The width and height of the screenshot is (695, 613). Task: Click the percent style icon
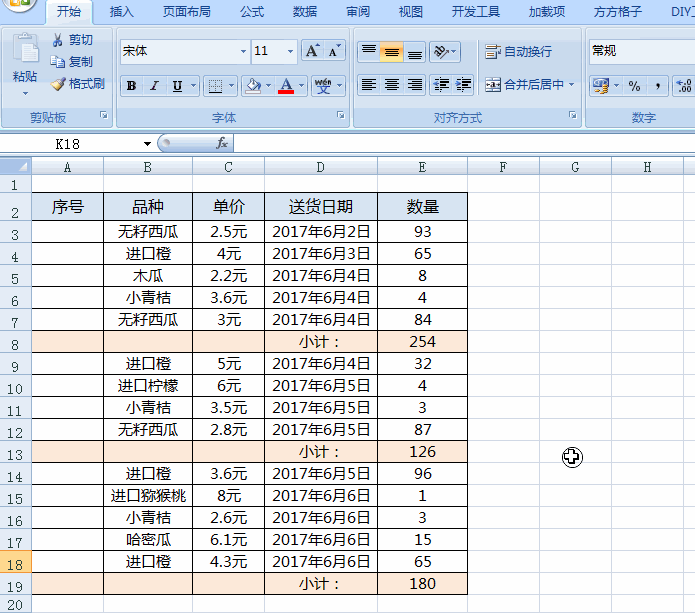pos(634,86)
